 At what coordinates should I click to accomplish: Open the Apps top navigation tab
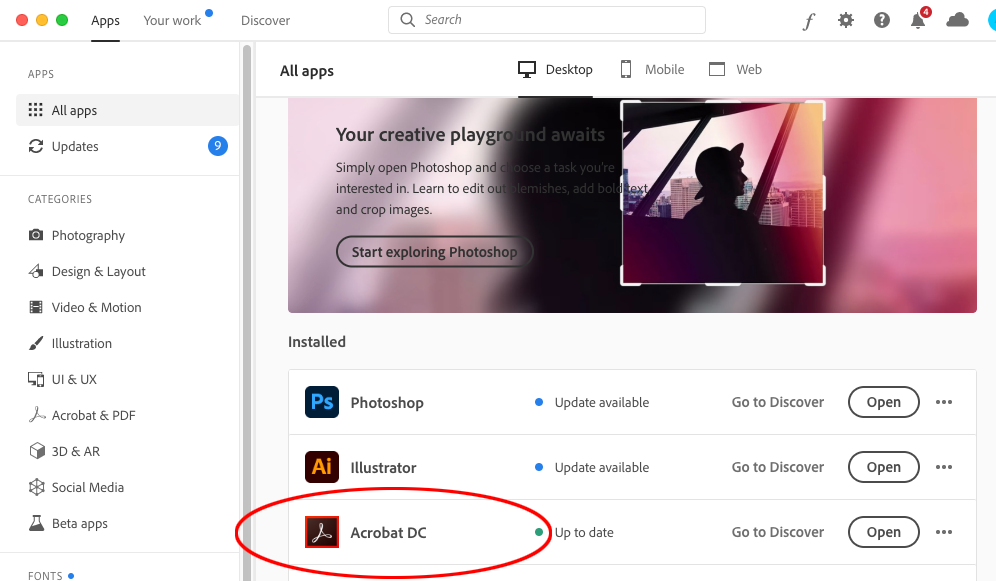pos(105,20)
